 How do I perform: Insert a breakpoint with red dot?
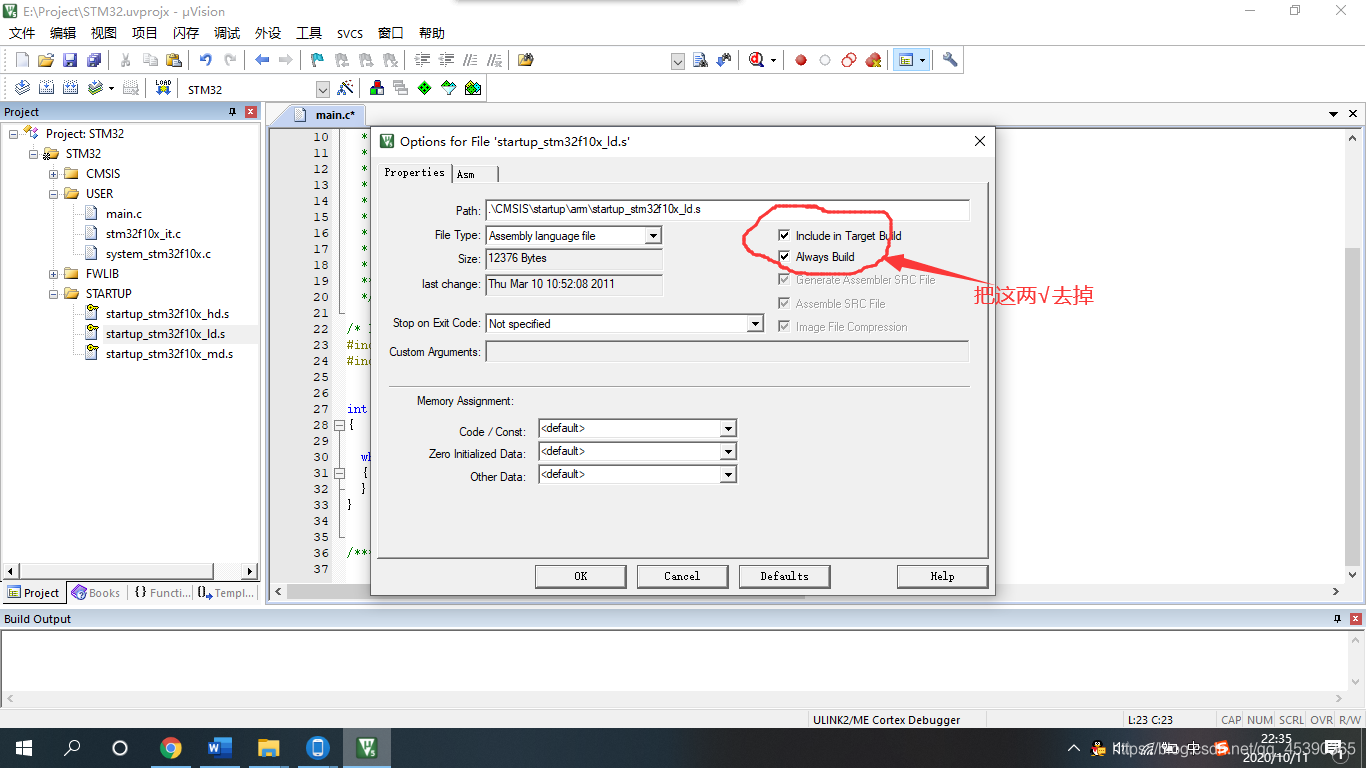coord(801,60)
